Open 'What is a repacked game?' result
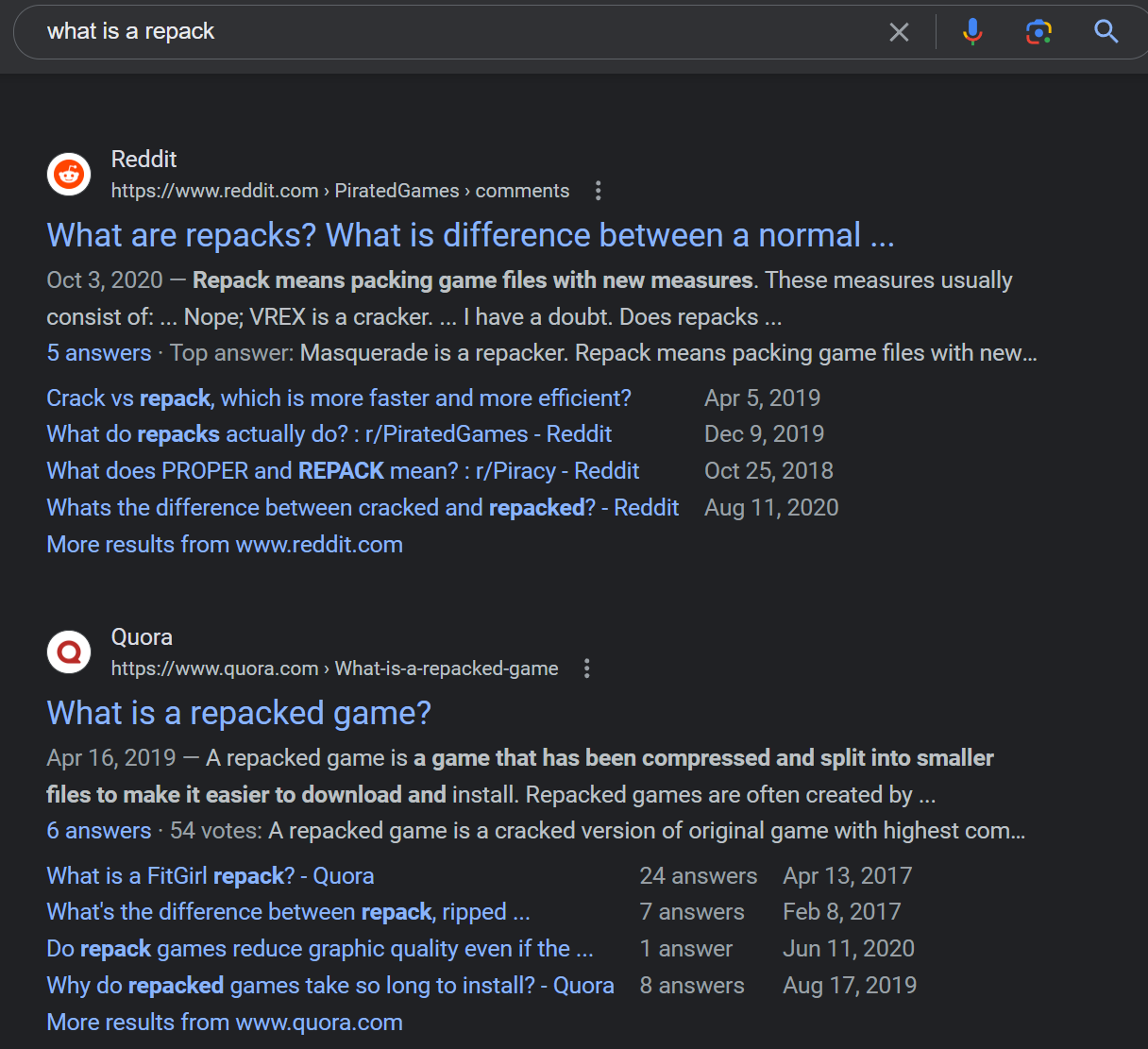This screenshot has height=1049, width=1148. [x=238, y=713]
